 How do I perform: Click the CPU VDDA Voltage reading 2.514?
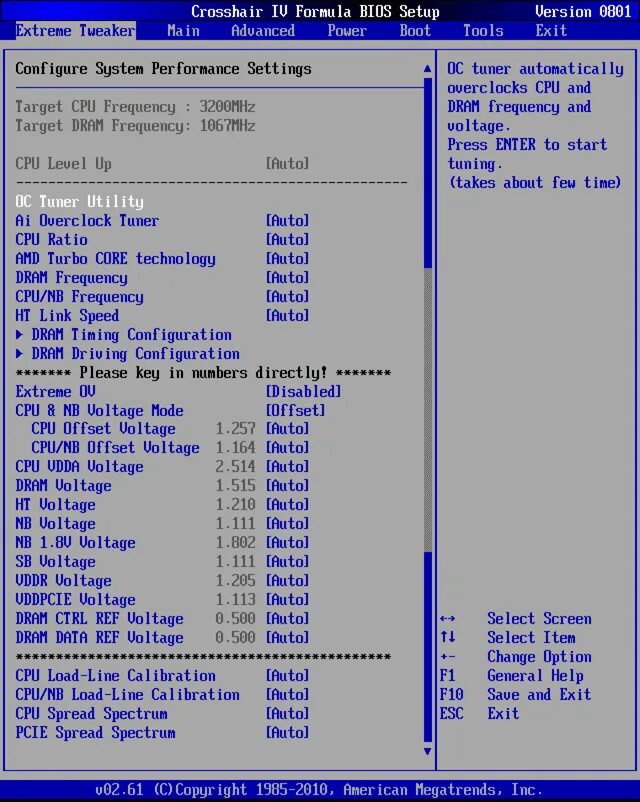coord(235,466)
